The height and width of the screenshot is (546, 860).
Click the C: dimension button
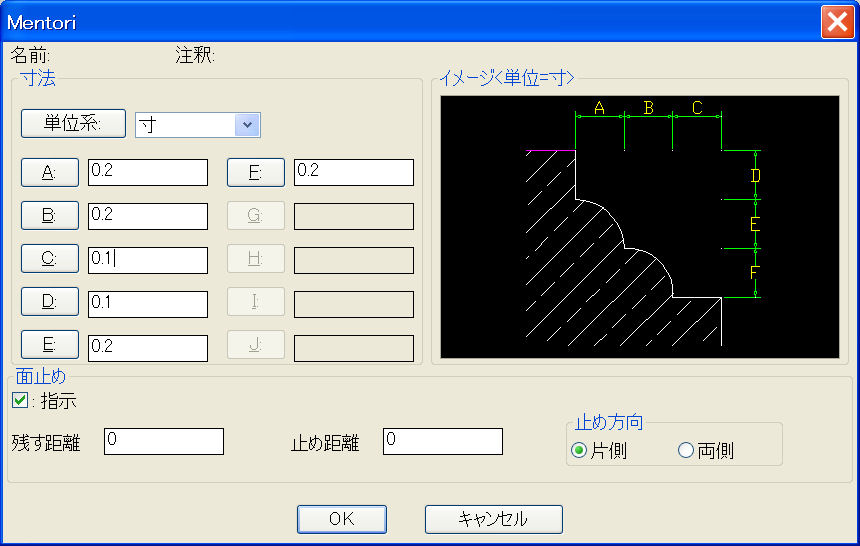coord(50,258)
